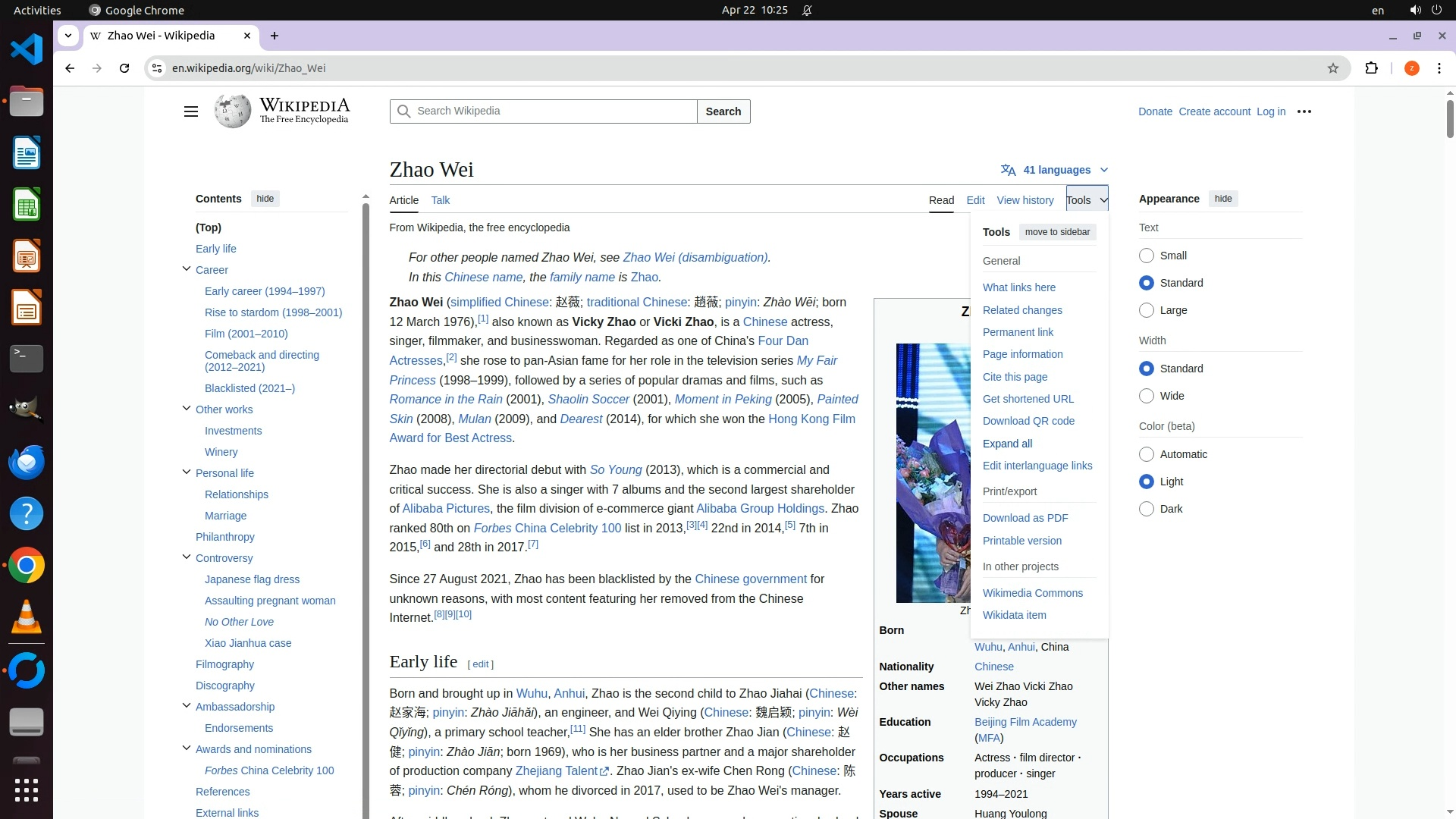Open the Zhao Wei disambiguation link
This screenshot has width=1456, height=819.
click(695, 258)
